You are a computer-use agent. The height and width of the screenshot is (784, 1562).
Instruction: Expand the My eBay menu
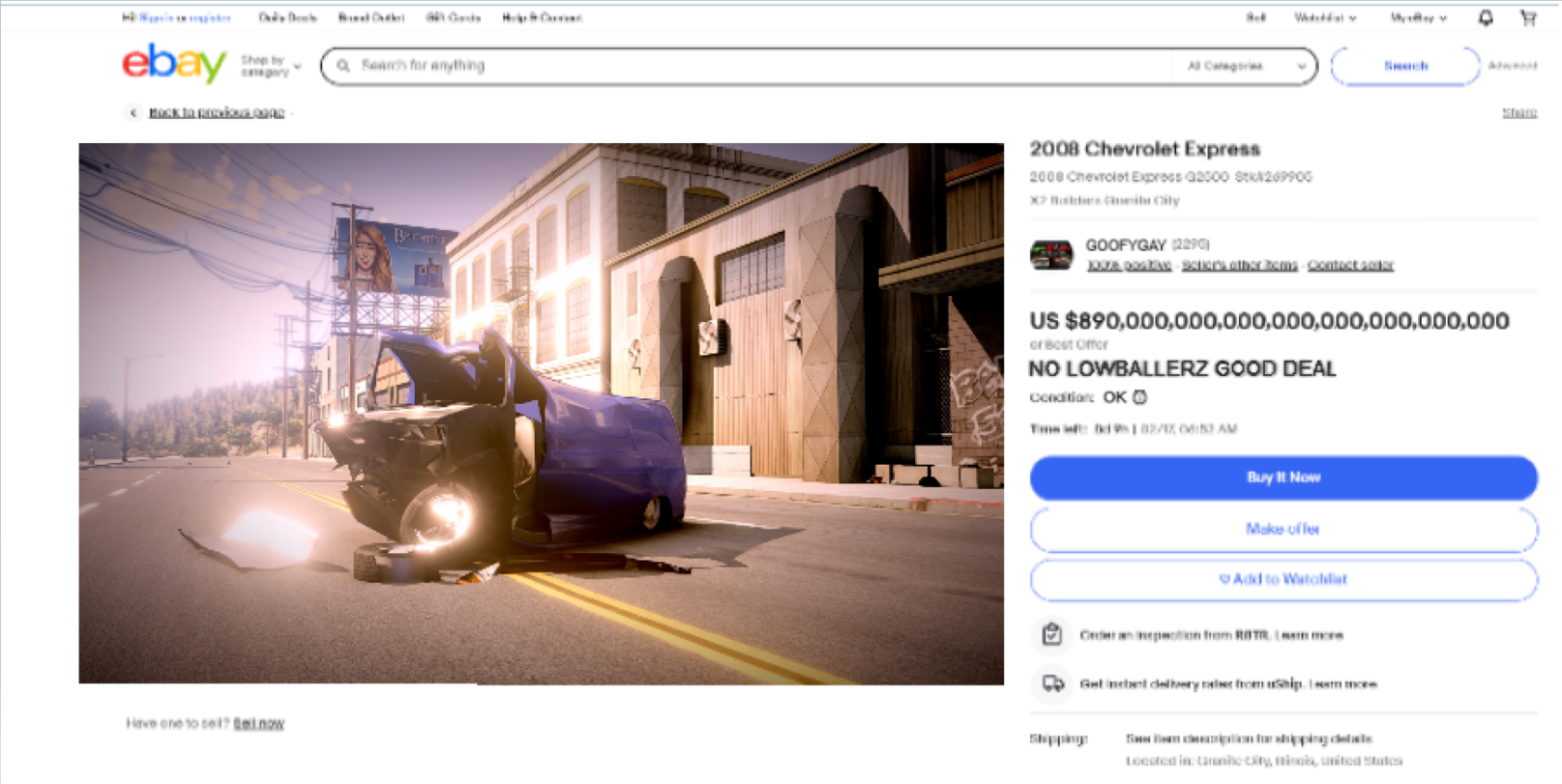(1419, 17)
